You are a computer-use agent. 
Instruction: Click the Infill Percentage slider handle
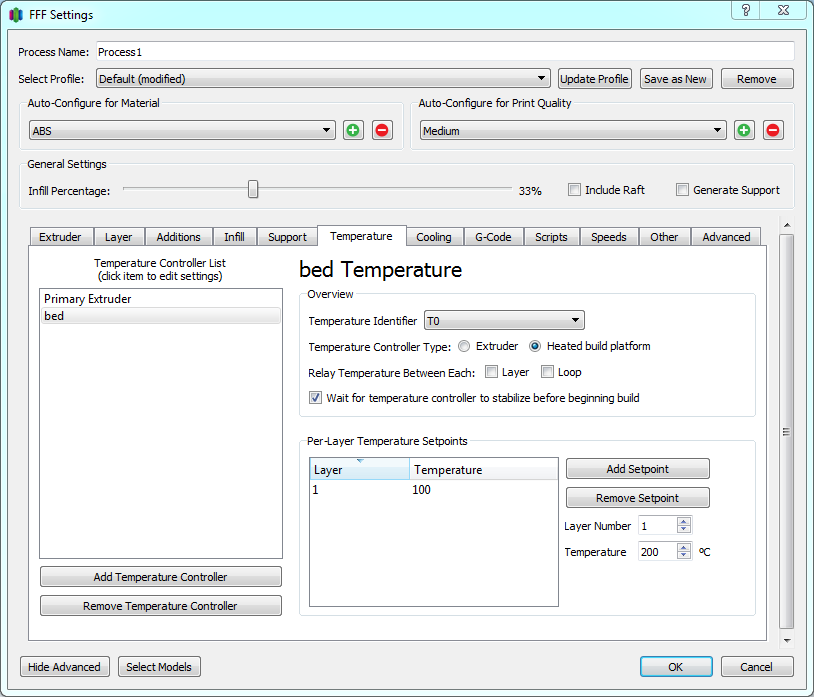[x=253, y=189]
